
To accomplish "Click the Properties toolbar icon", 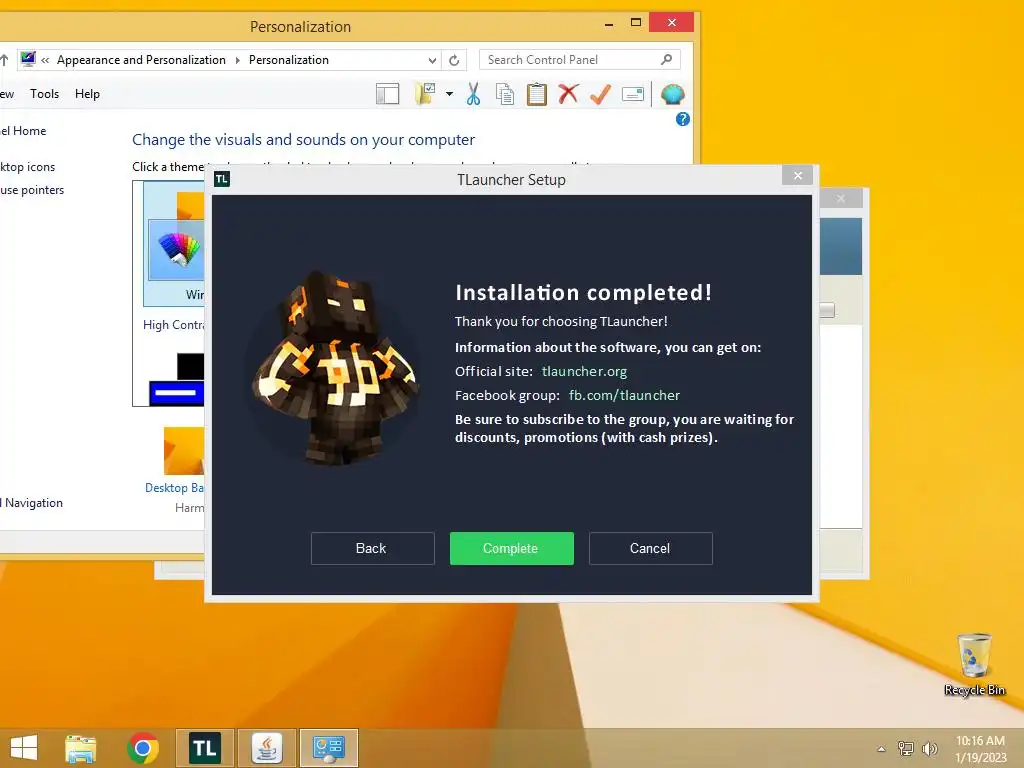I will (632, 94).
